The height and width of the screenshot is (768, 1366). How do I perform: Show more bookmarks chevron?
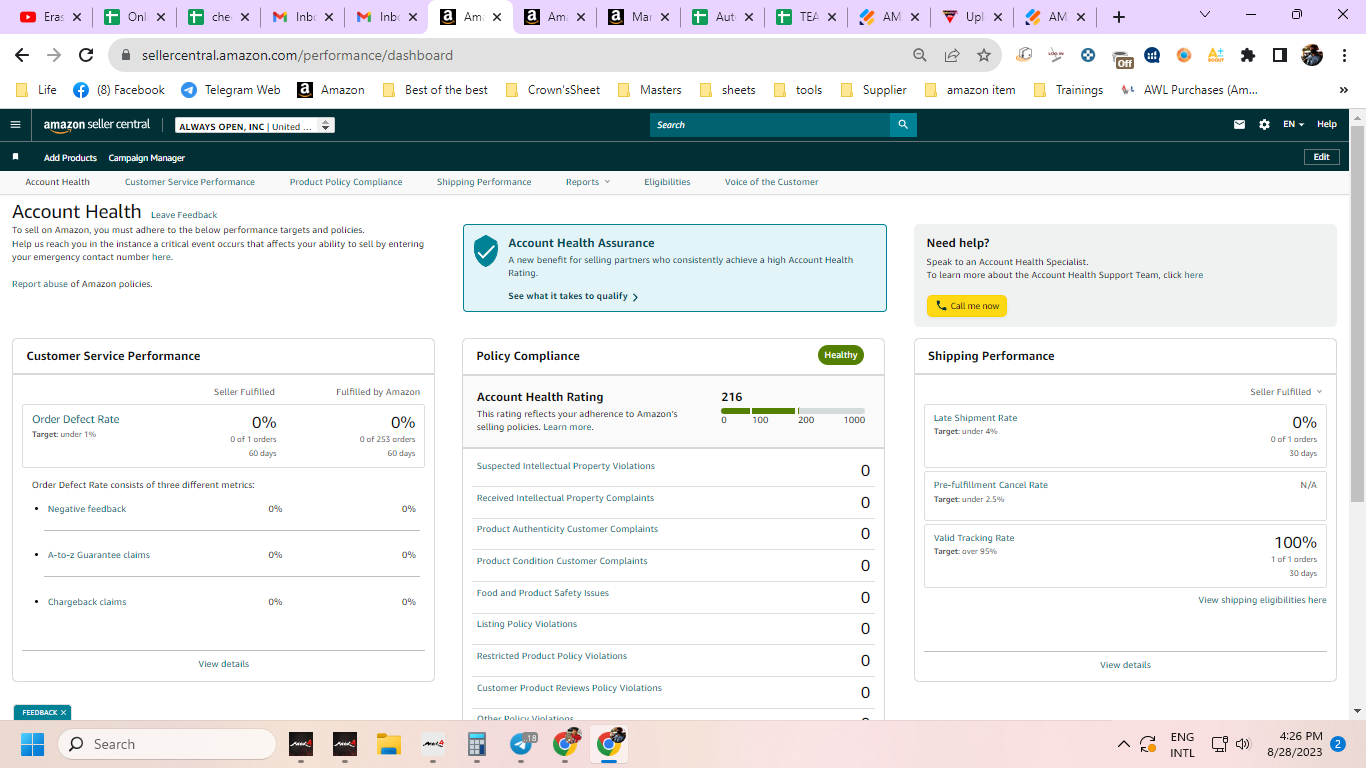[x=1344, y=89]
